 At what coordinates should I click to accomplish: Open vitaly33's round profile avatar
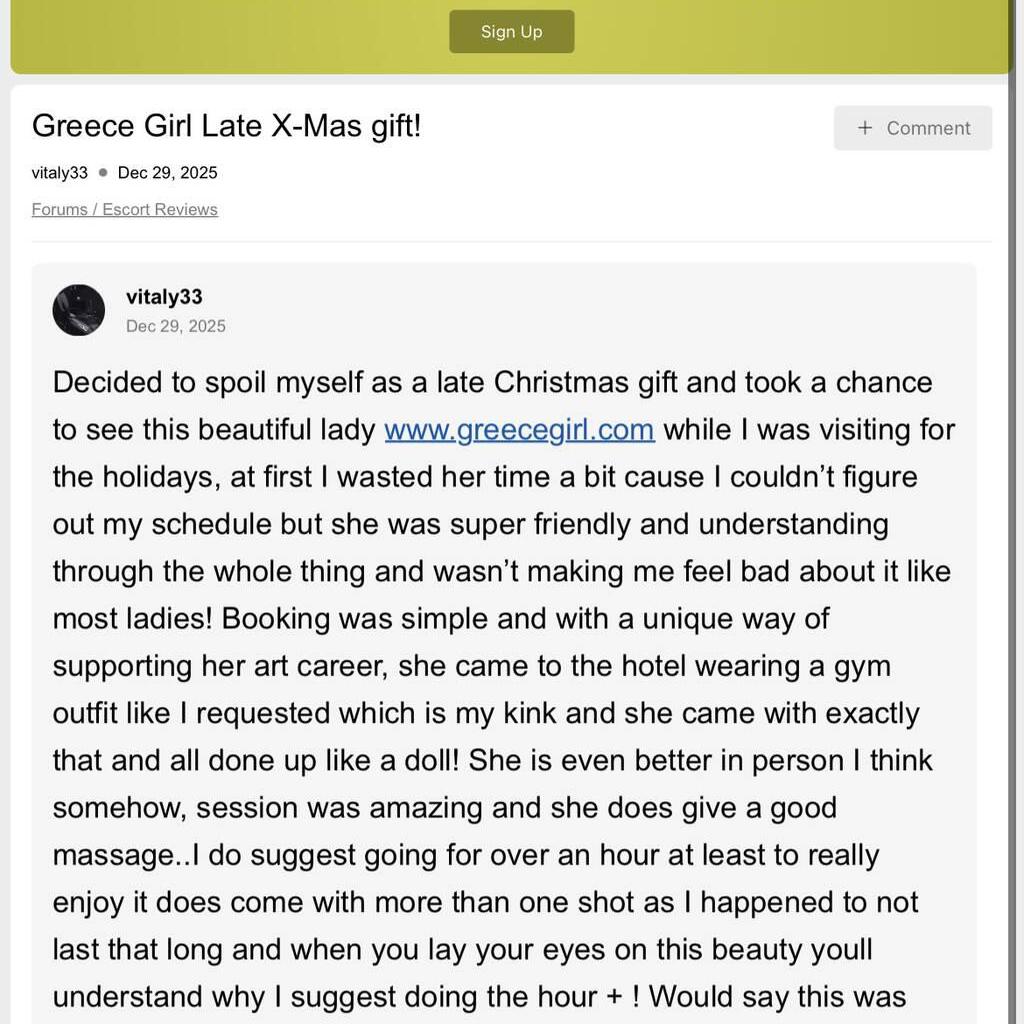[79, 310]
